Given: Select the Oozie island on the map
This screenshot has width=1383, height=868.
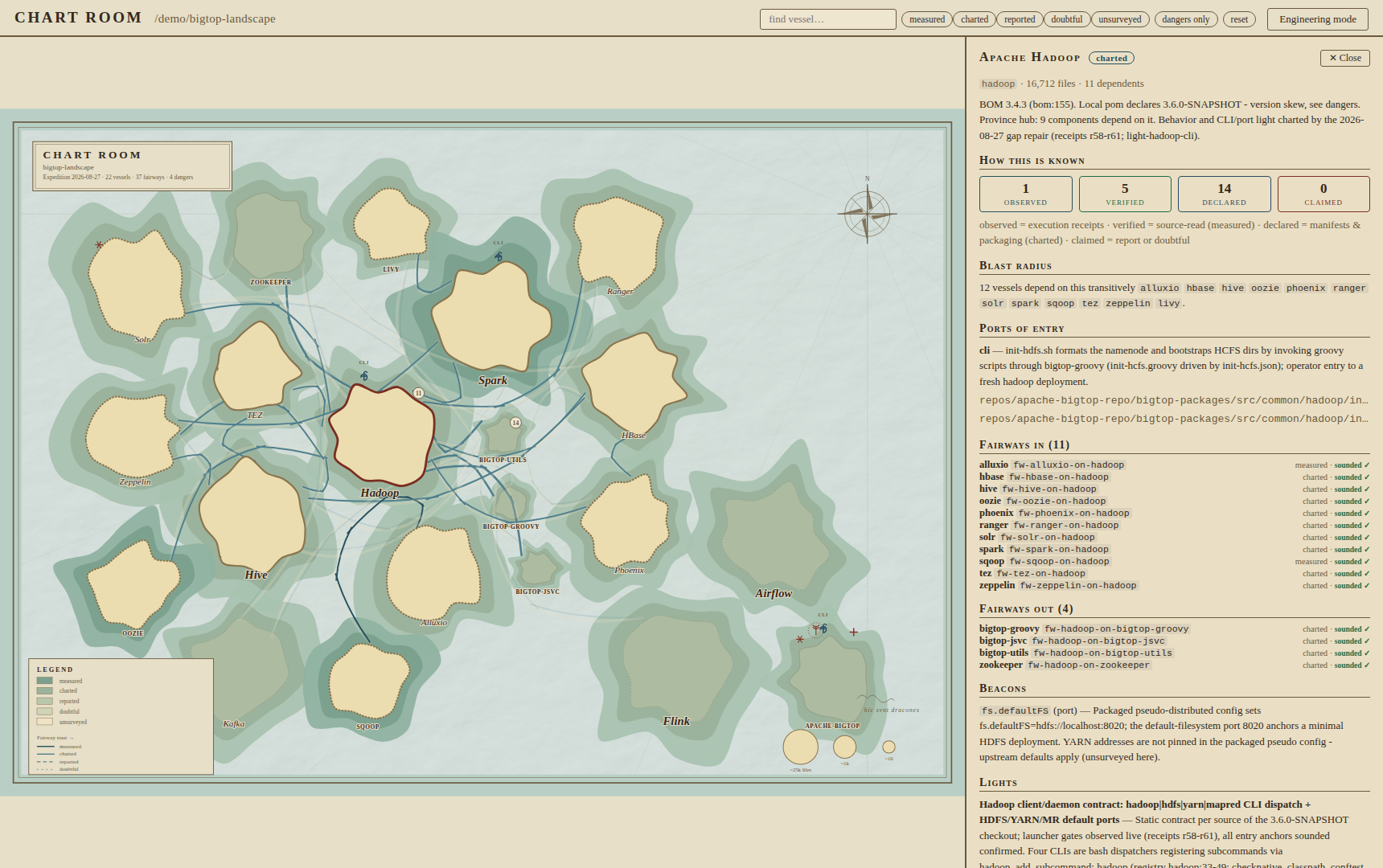Looking at the screenshot, I should coord(134,584).
